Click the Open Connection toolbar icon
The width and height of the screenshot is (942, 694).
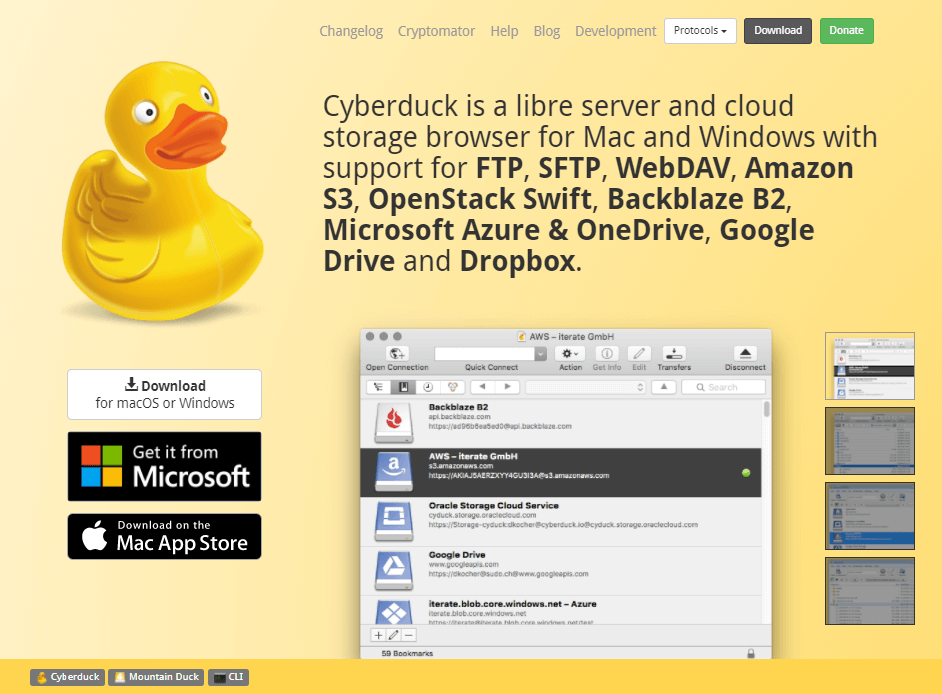click(395, 352)
